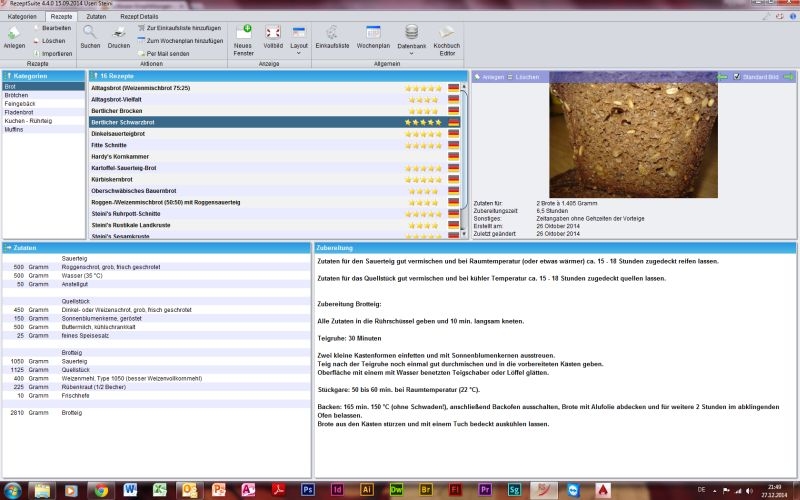Click German flag of Dinkelsauerteigbrot row
Image resolution: width=800 pixels, height=500 pixels.
tap(454, 134)
